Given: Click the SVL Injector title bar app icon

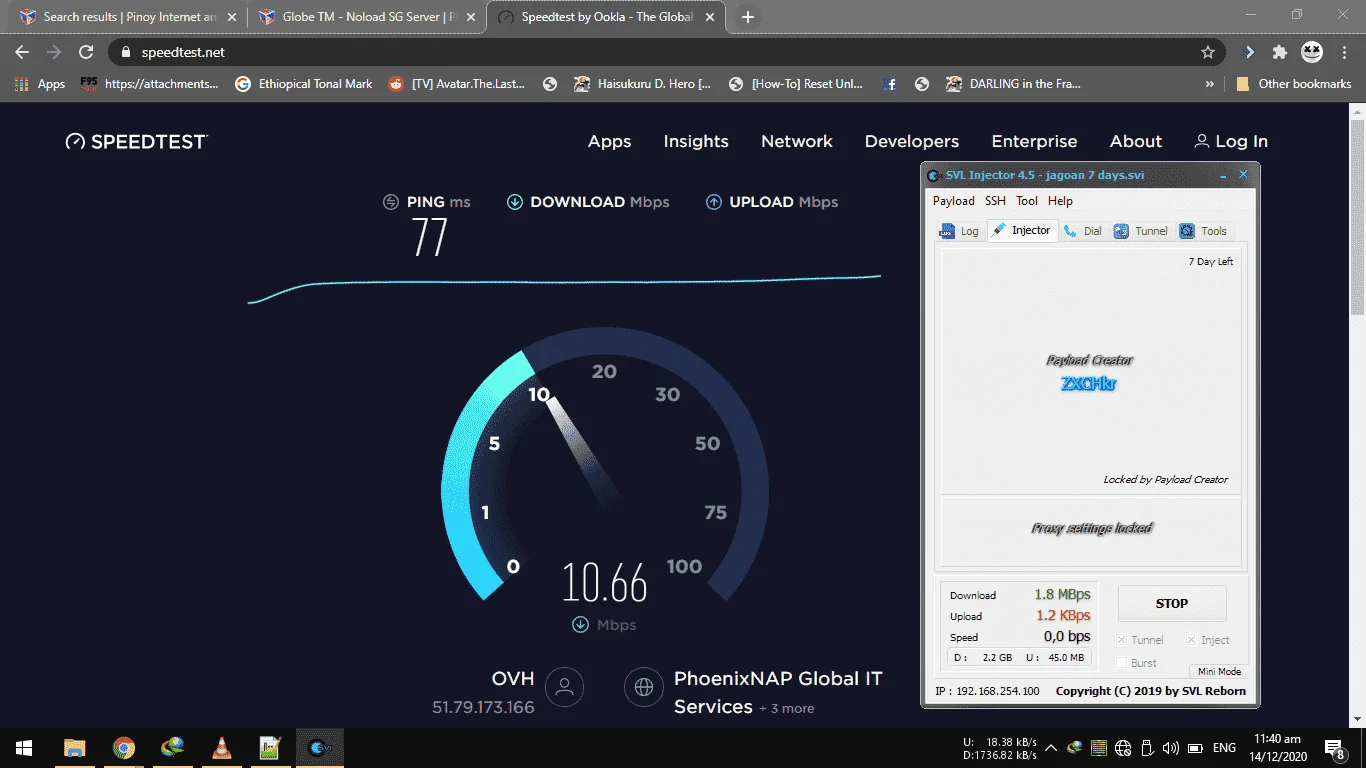Looking at the screenshot, I should click(x=933, y=175).
